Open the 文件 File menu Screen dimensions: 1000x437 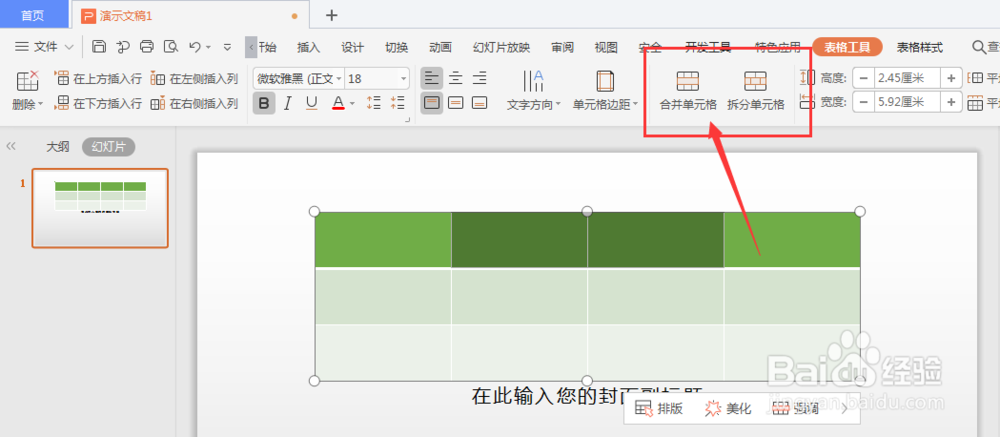coord(37,47)
